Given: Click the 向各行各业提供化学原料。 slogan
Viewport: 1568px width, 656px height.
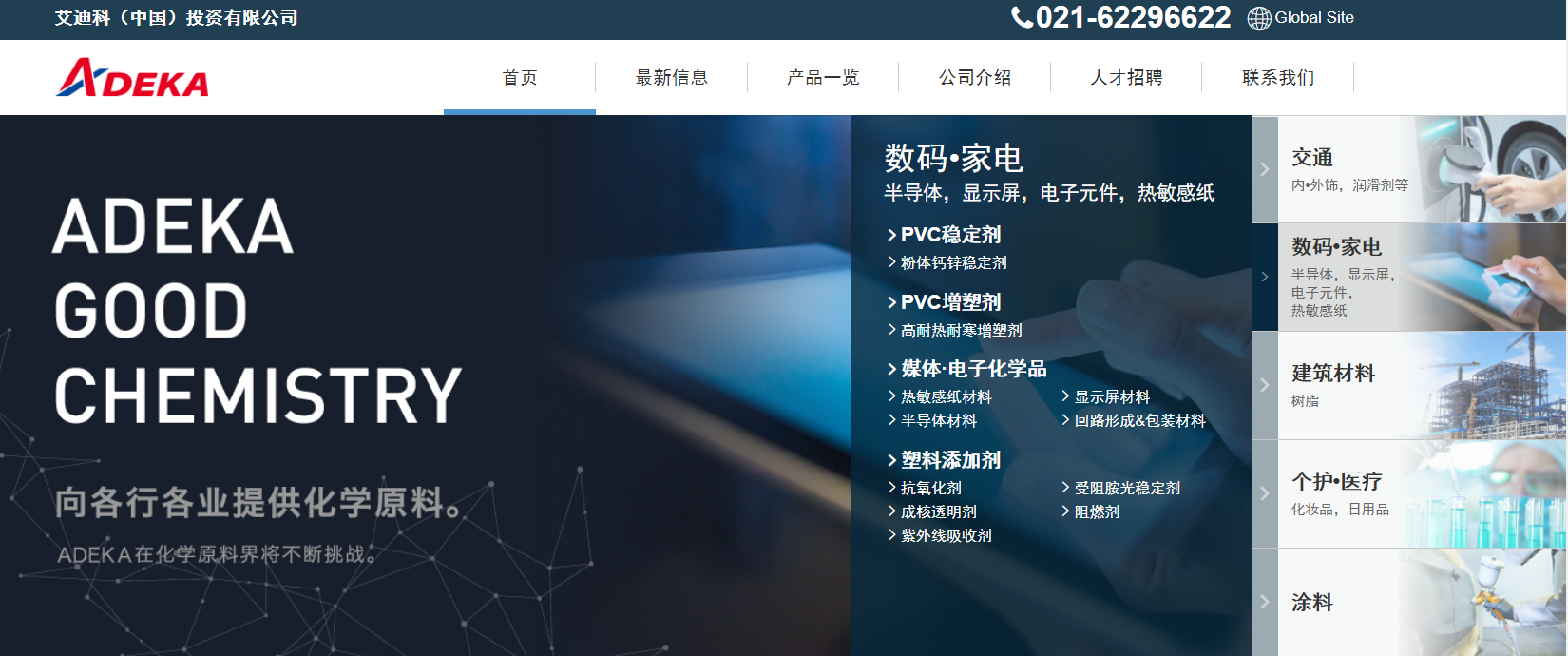Looking at the screenshot, I should click(x=259, y=502).
